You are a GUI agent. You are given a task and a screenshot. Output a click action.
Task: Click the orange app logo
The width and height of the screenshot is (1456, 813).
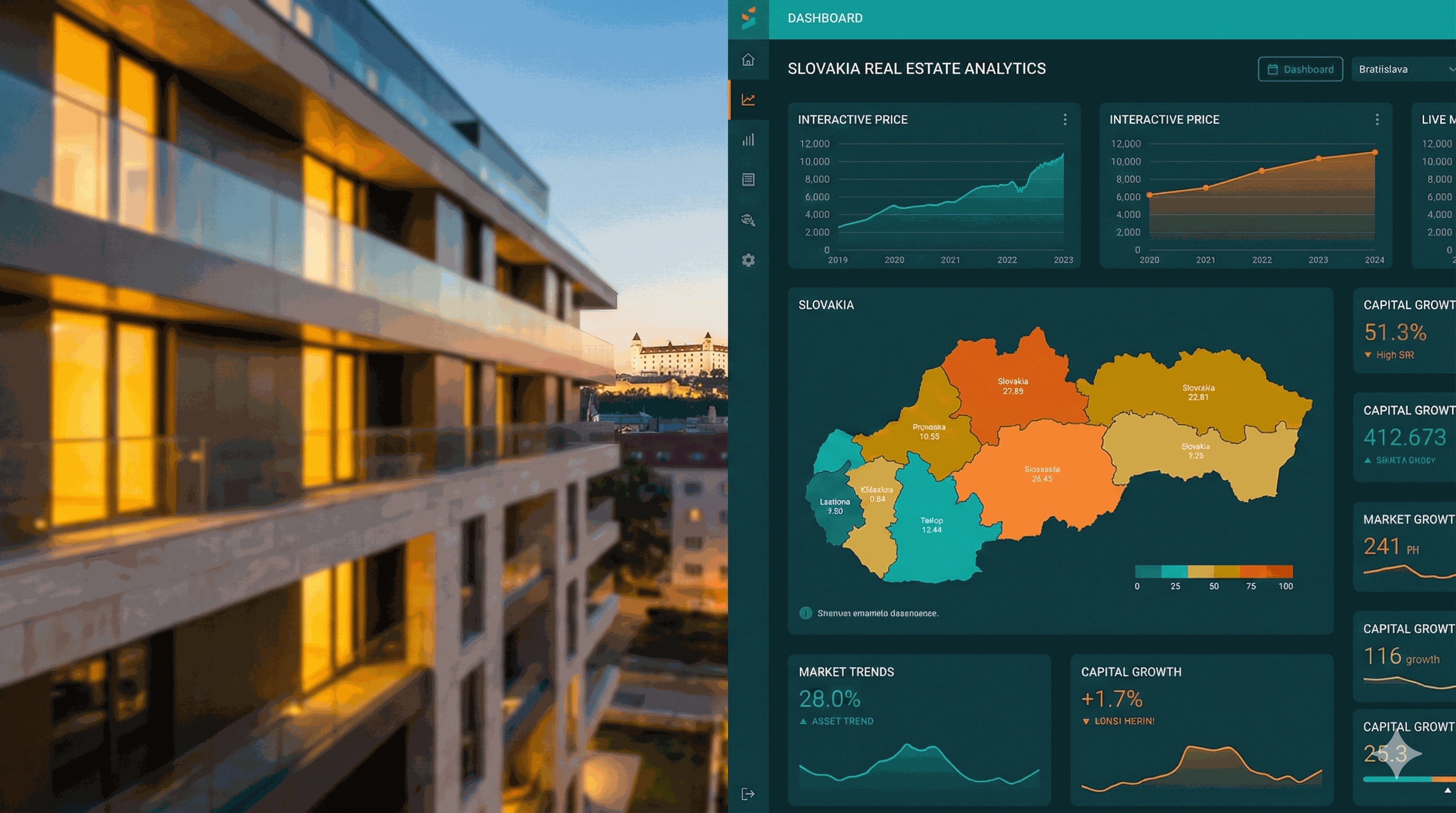(748, 18)
